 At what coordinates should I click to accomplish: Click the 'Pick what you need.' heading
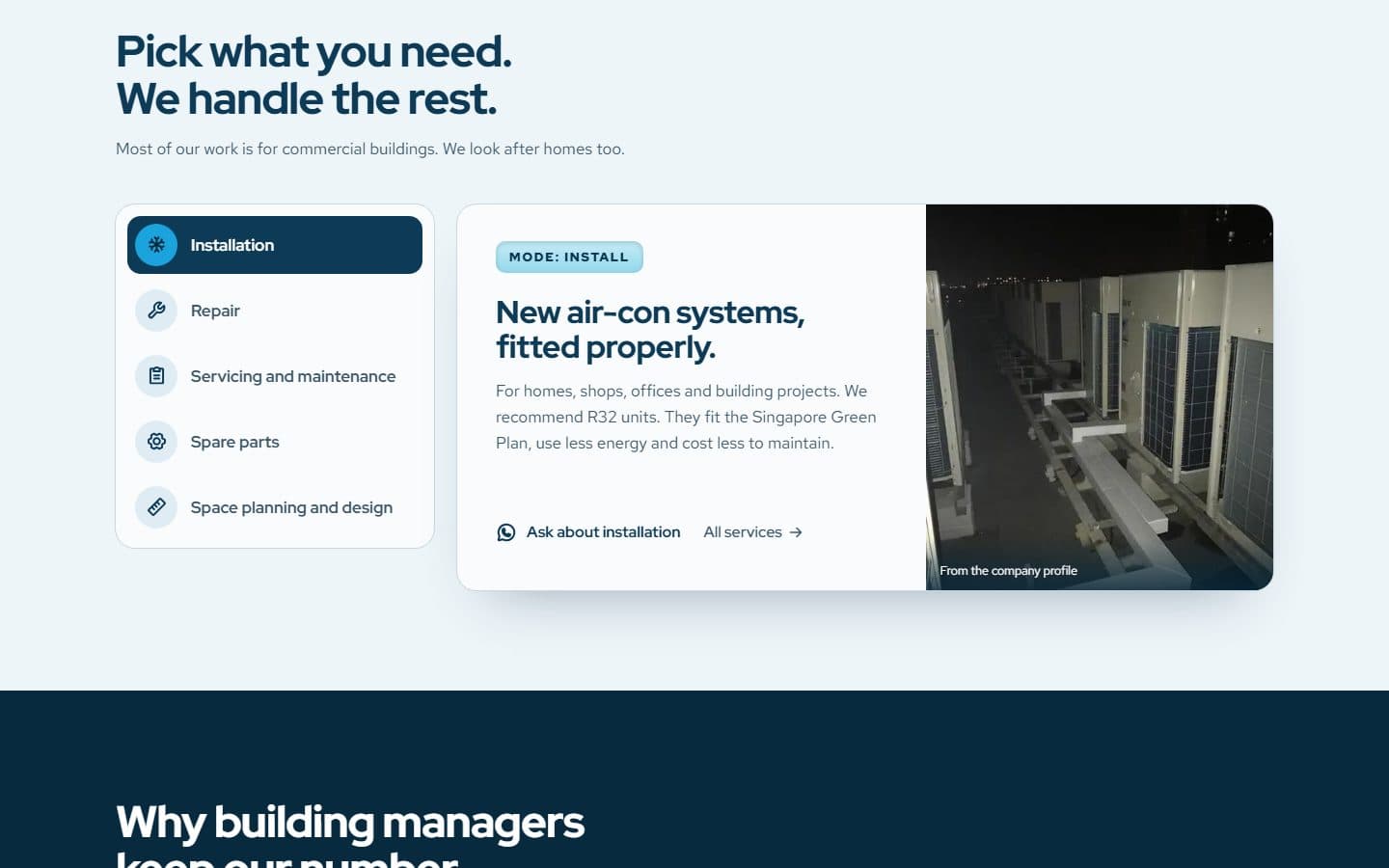[x=313, y=52]
